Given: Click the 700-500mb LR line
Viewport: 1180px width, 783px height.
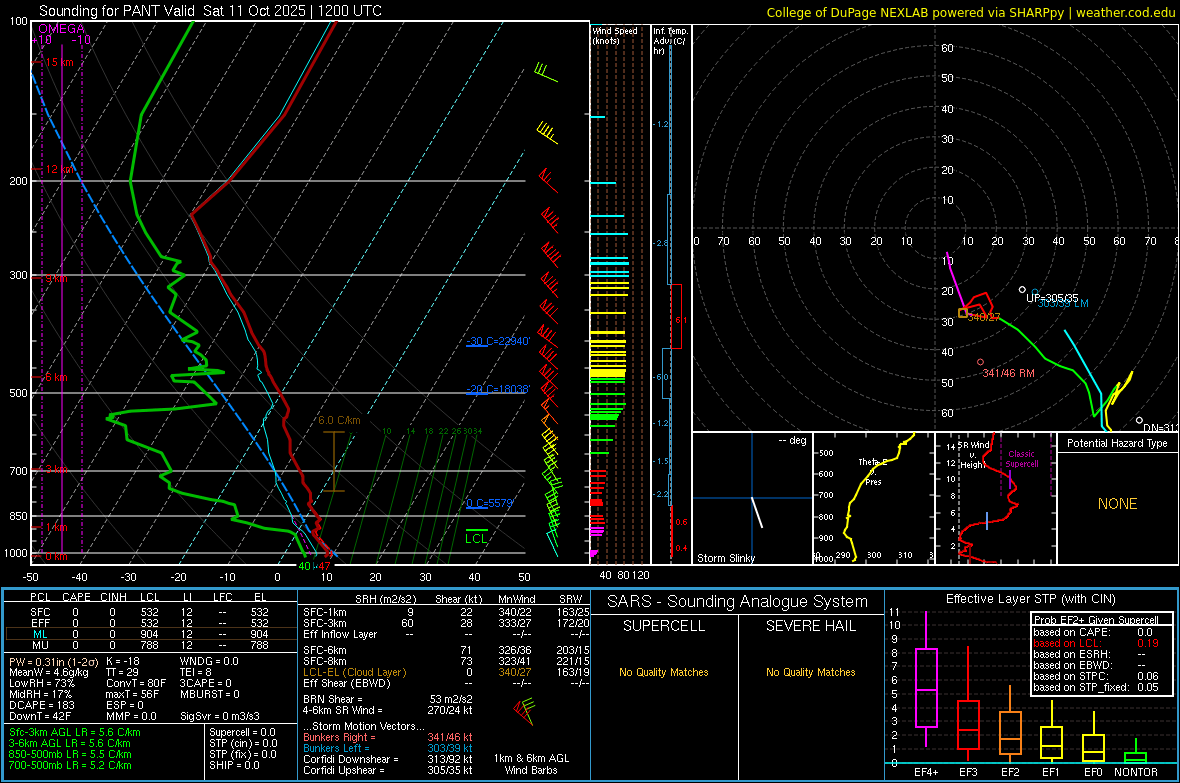Looking at the screenshot, I should 70,765.
